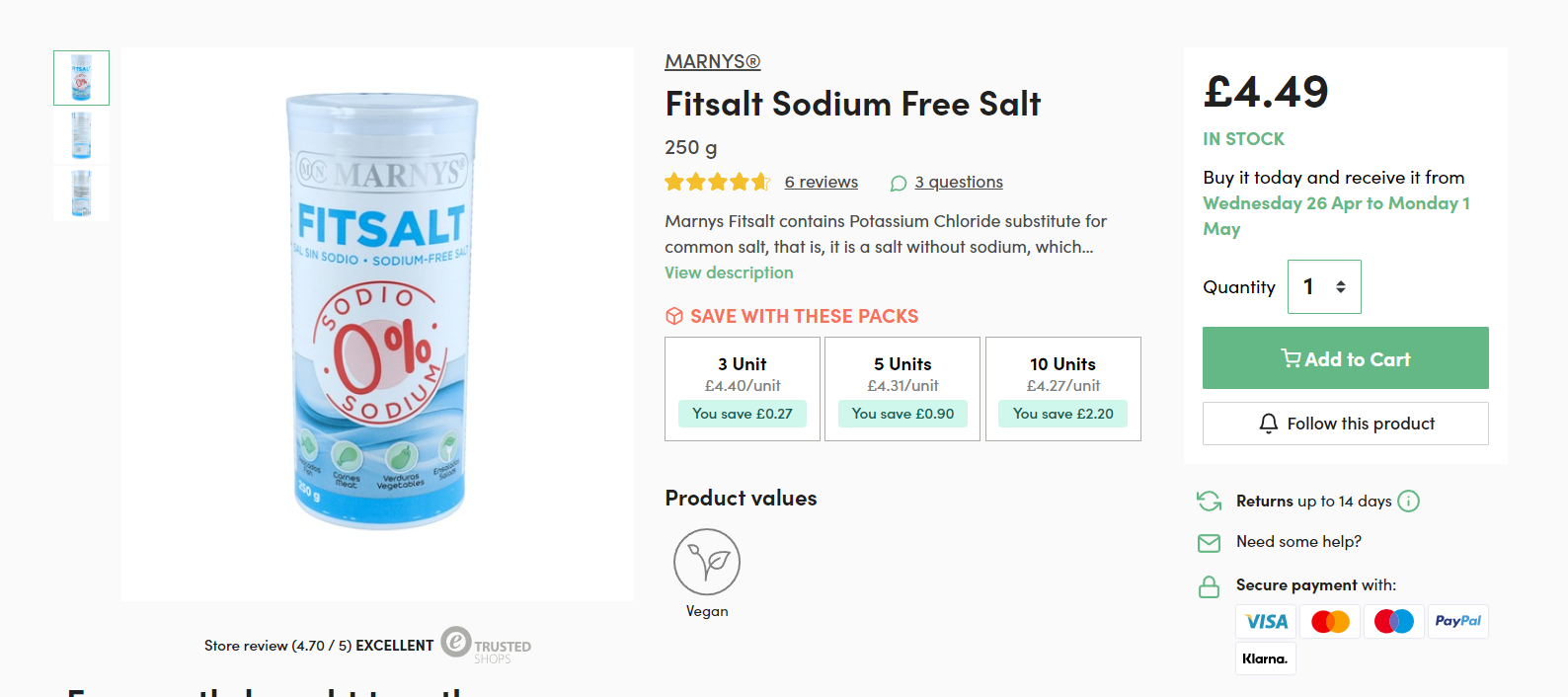Open the Quantity dropdown

[1324, 287]
